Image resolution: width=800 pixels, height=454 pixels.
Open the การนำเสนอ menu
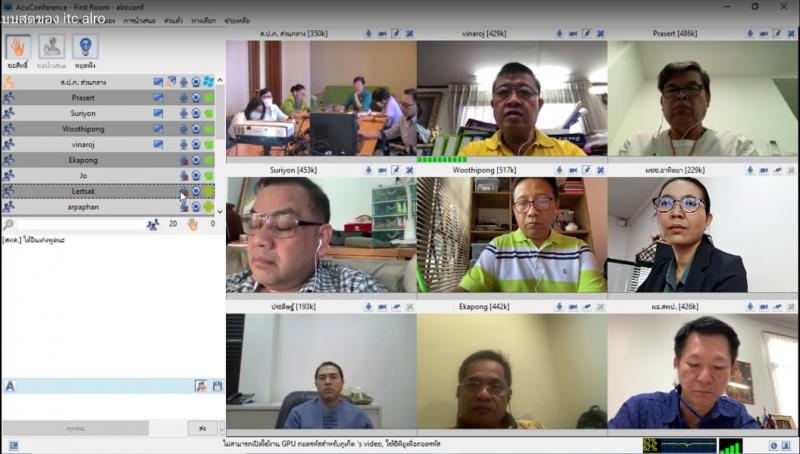coord(139,21)
